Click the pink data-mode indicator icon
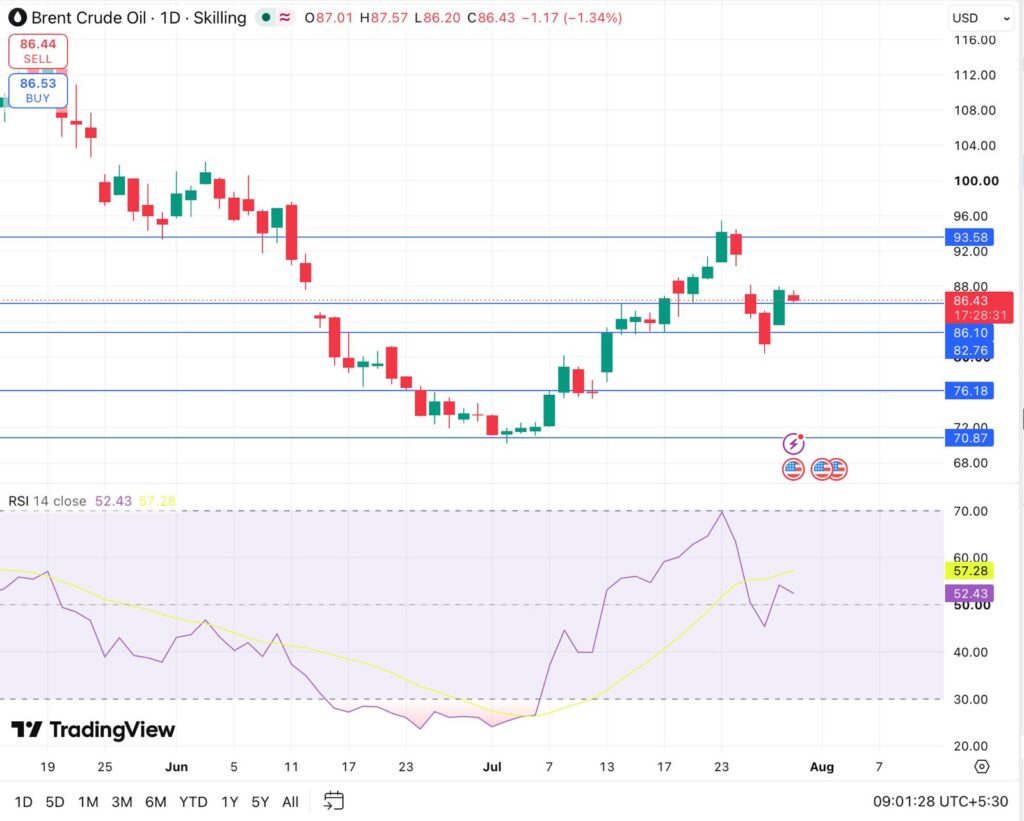This screenshot has width=1024, height=821. (x=285, y=18)
